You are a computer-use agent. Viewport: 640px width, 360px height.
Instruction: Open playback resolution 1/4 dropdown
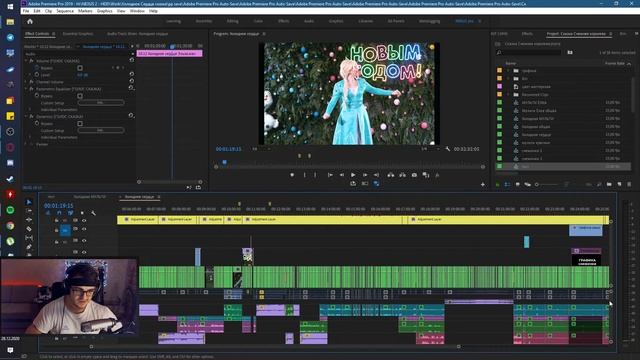tap(430, 149)
